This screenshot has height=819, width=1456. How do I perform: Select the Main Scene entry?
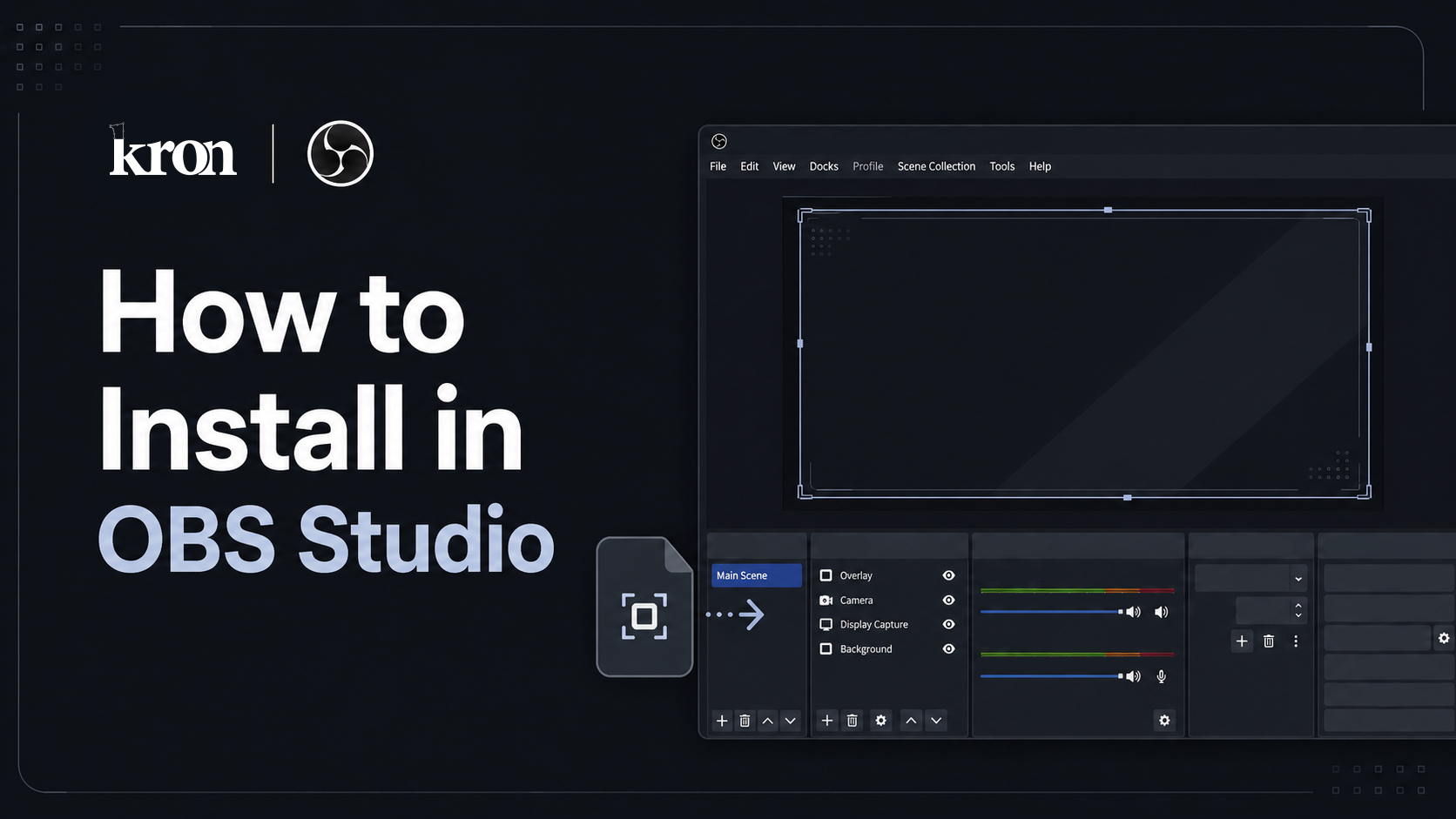pyautogui.click(x=756, y=575)
